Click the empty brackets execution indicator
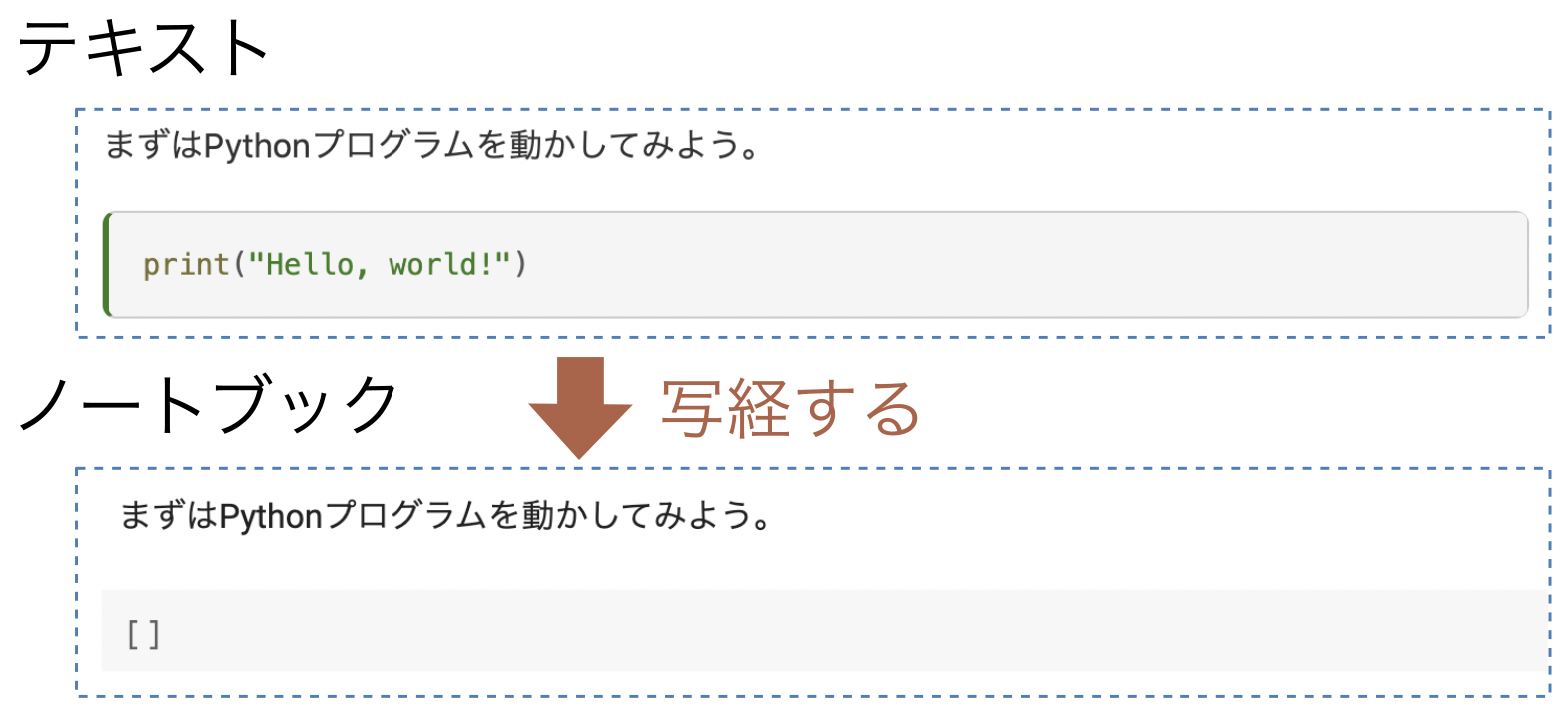 pyautogui.click(x=143, y=634)
